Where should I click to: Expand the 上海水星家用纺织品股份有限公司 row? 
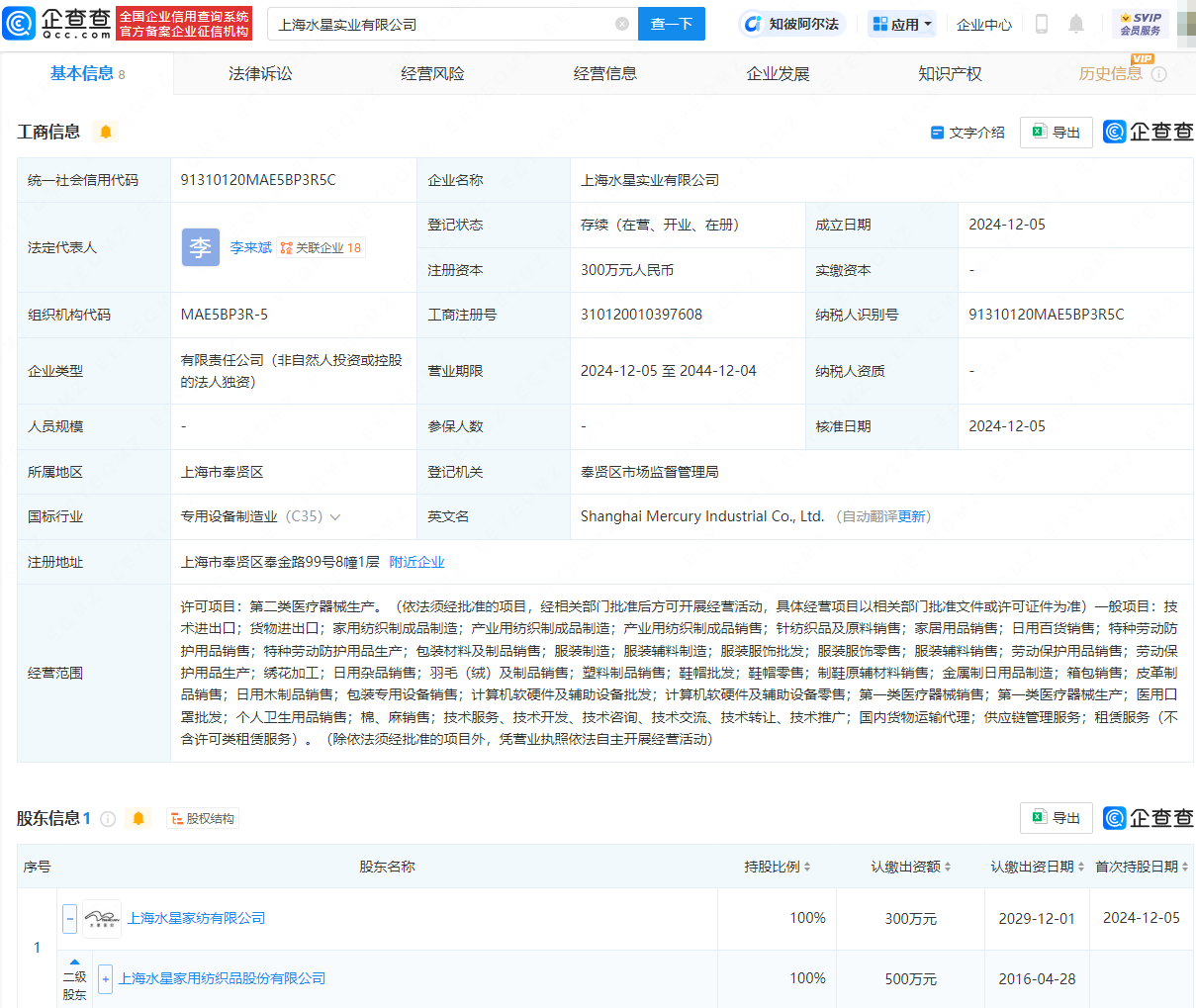pos(105,978)
